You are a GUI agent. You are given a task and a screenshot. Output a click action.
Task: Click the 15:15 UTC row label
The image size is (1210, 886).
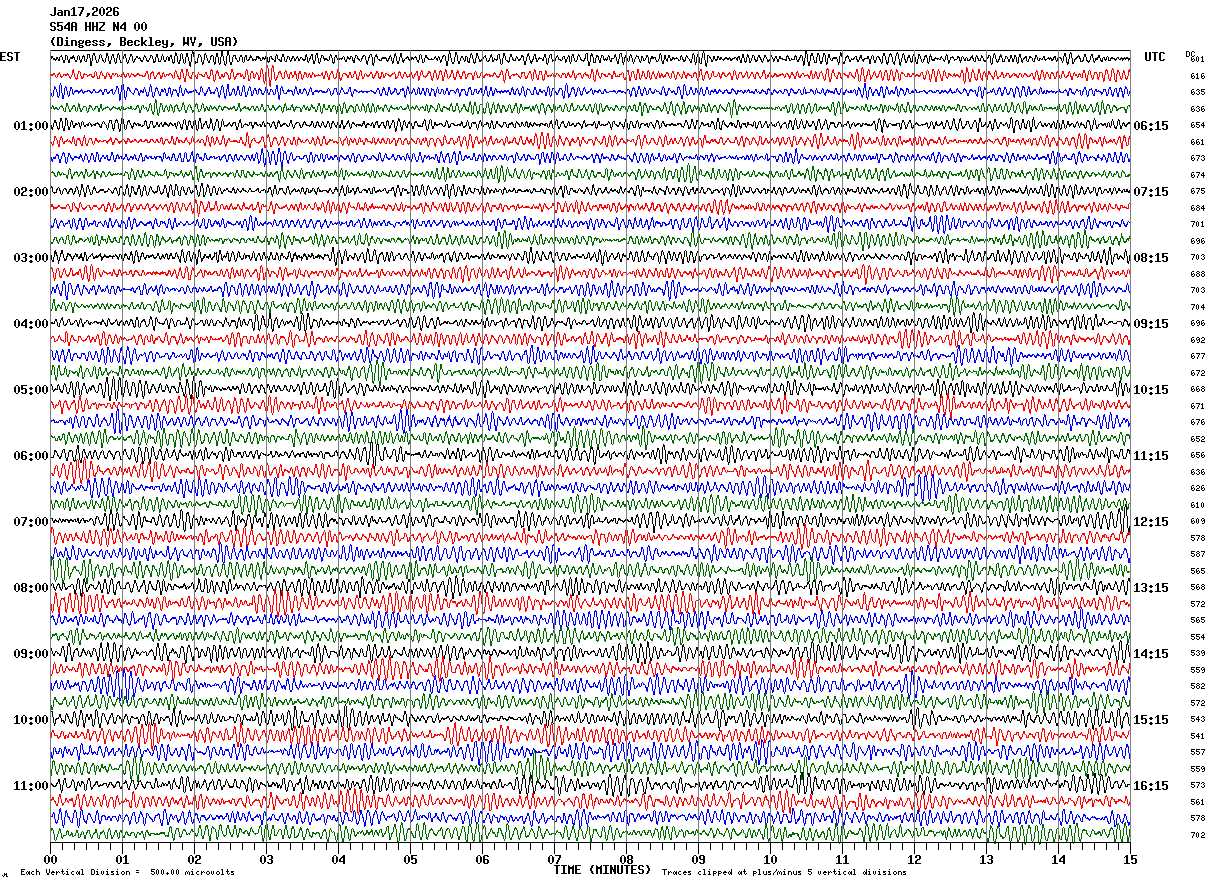(x=1151, y=720)
